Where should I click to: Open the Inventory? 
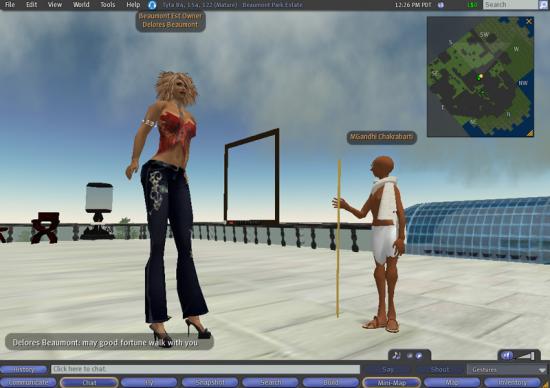click(x=512, y=382)
